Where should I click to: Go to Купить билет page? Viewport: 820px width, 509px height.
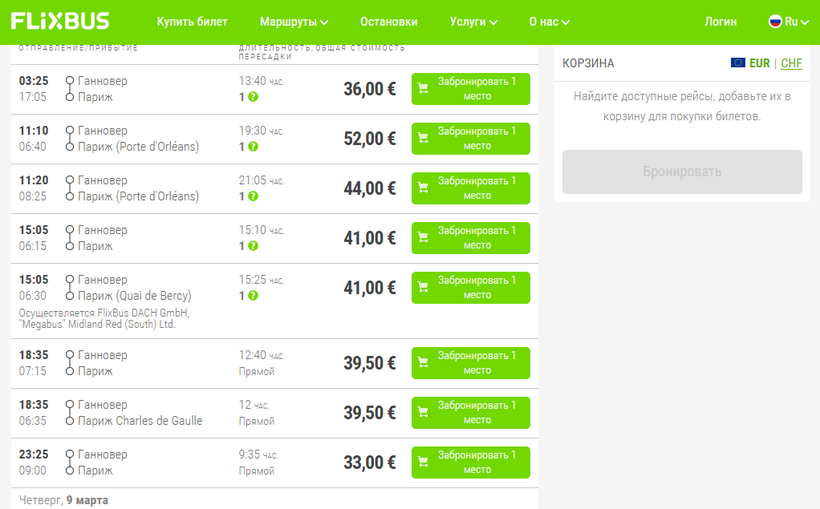point(192,22)
